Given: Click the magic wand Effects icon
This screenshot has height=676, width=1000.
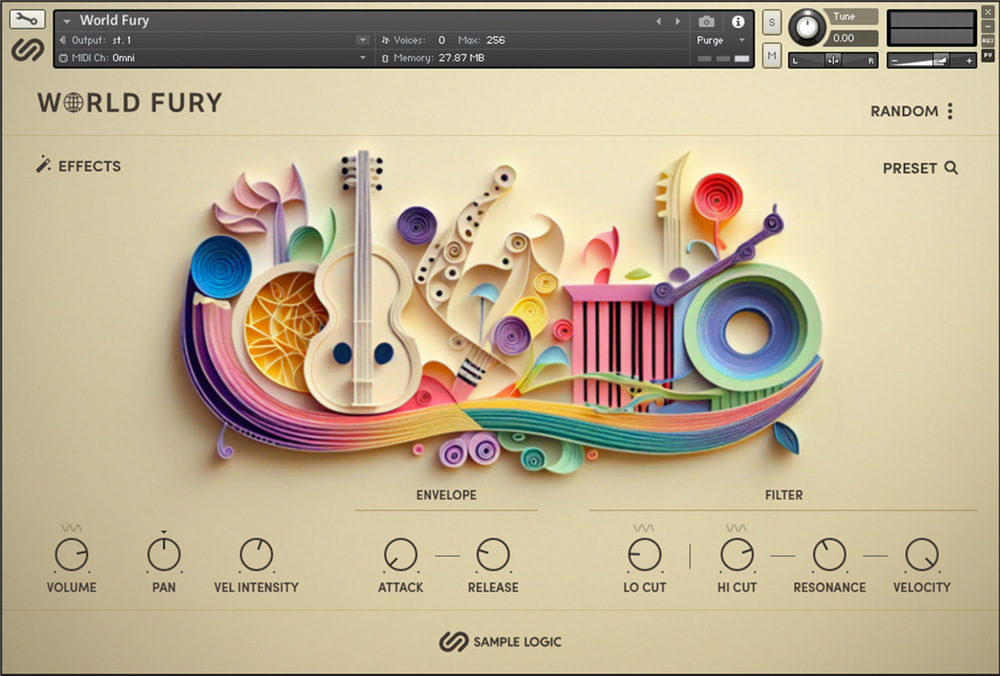Looking at the screenshot, I should point(43,165).
